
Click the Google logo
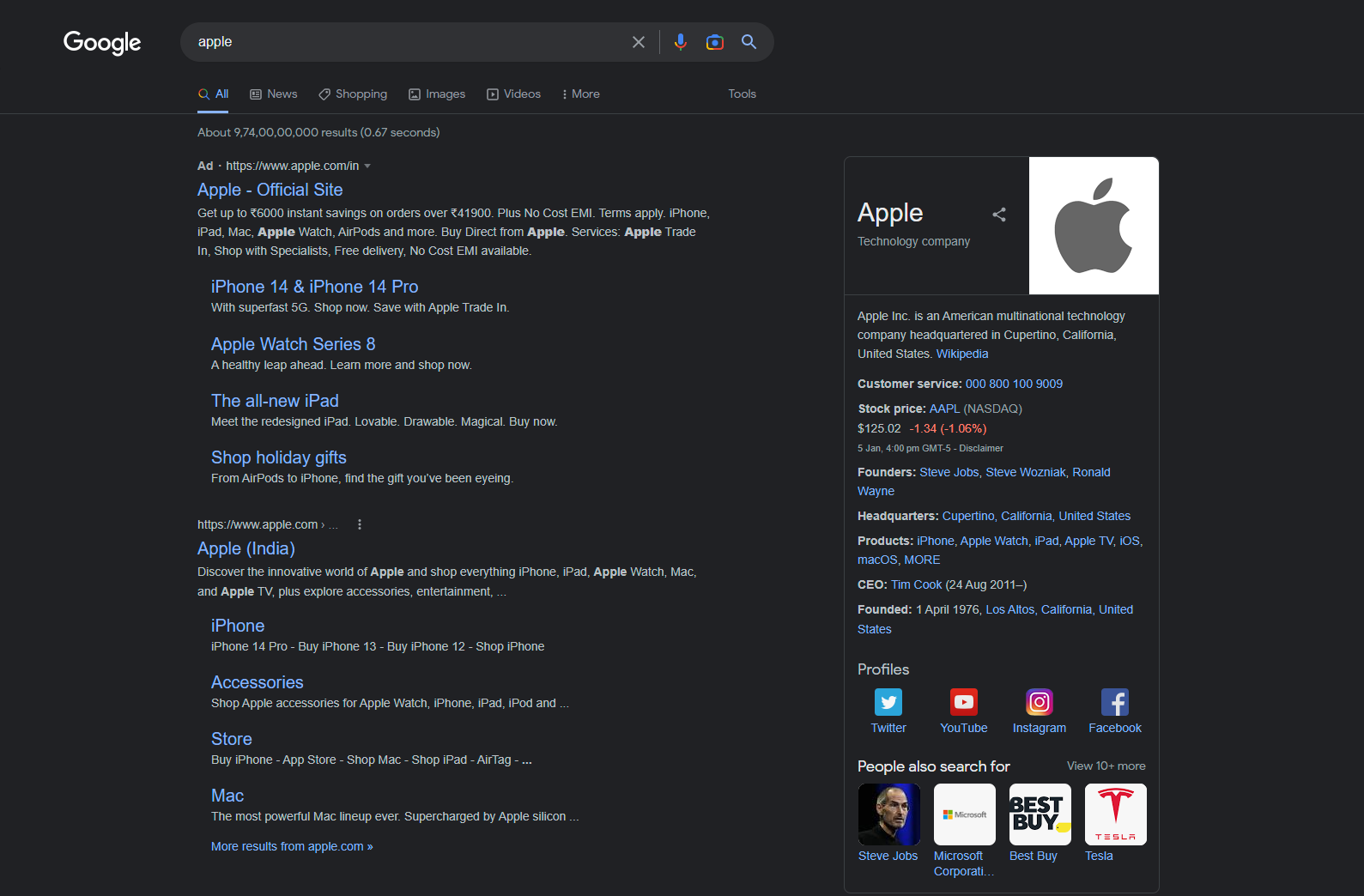tap(102, 42)
